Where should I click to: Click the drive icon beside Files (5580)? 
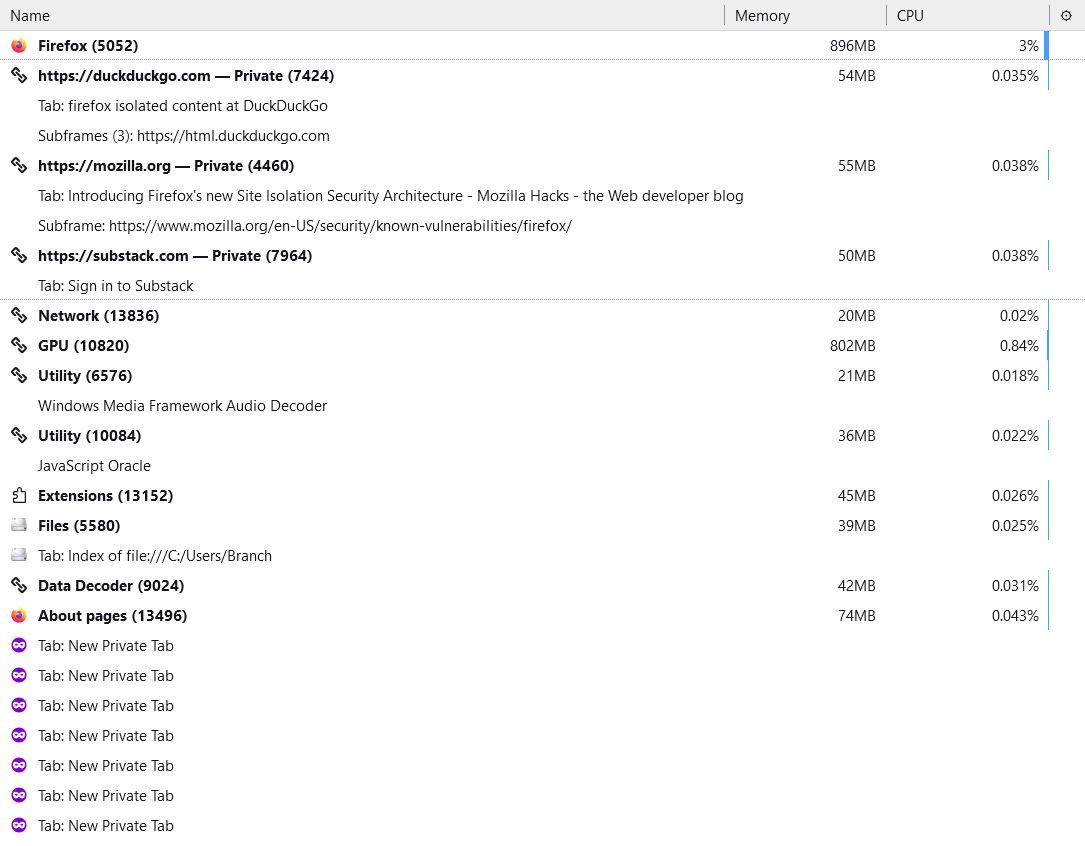19,525
